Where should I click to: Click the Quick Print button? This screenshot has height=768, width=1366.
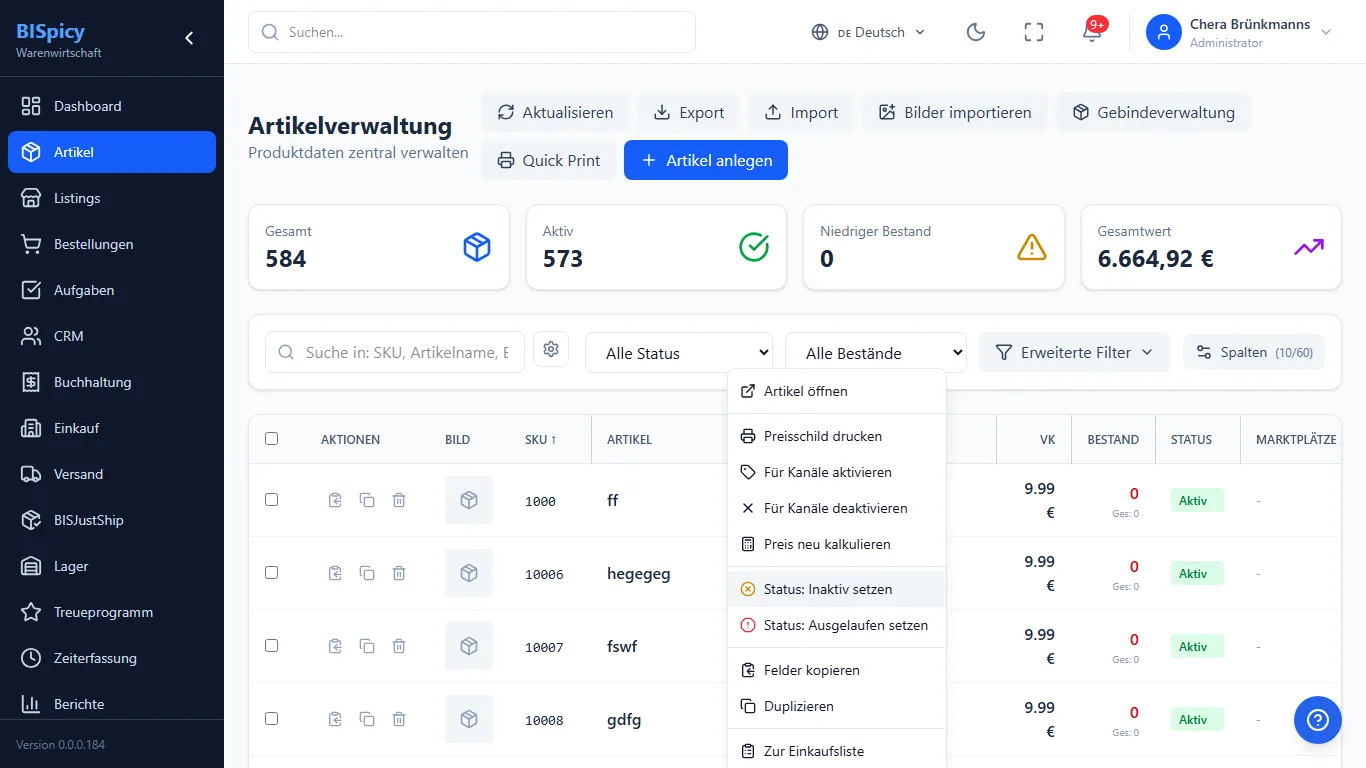click(549, 160)
